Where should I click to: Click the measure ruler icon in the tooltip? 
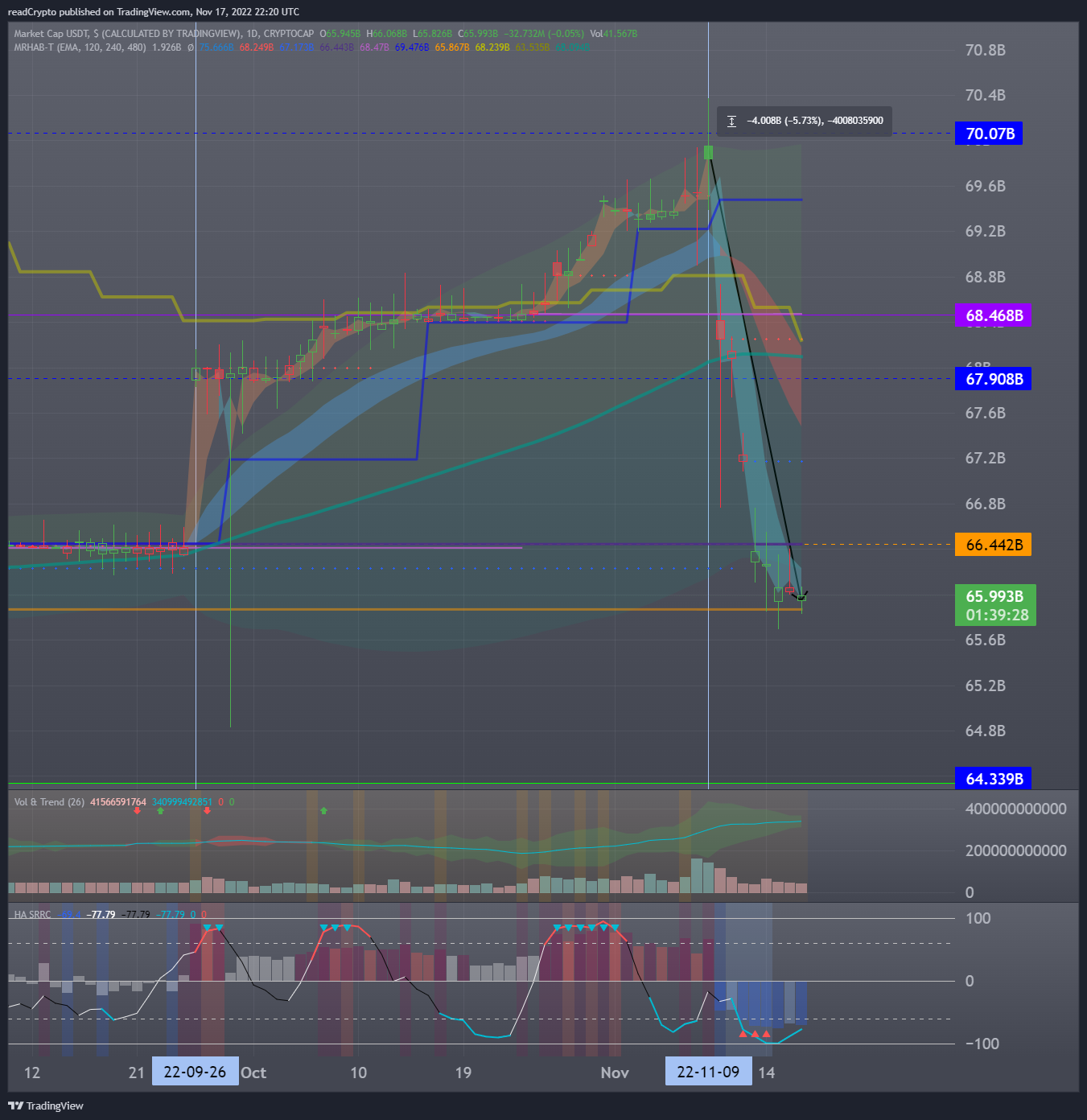coord(731,121)
